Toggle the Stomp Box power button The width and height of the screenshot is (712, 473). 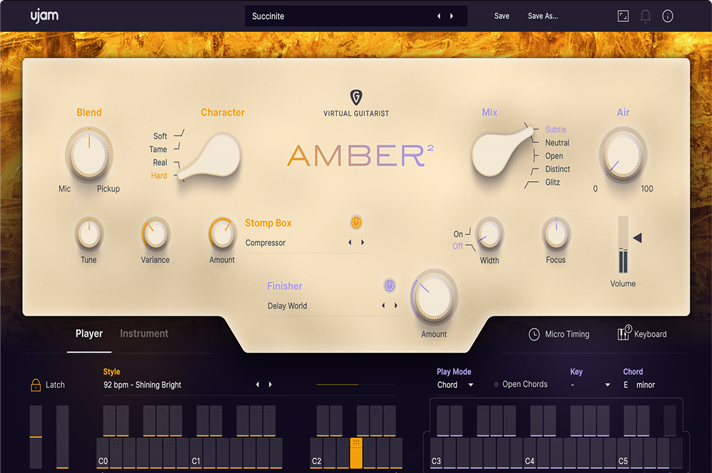click(356, 222)
